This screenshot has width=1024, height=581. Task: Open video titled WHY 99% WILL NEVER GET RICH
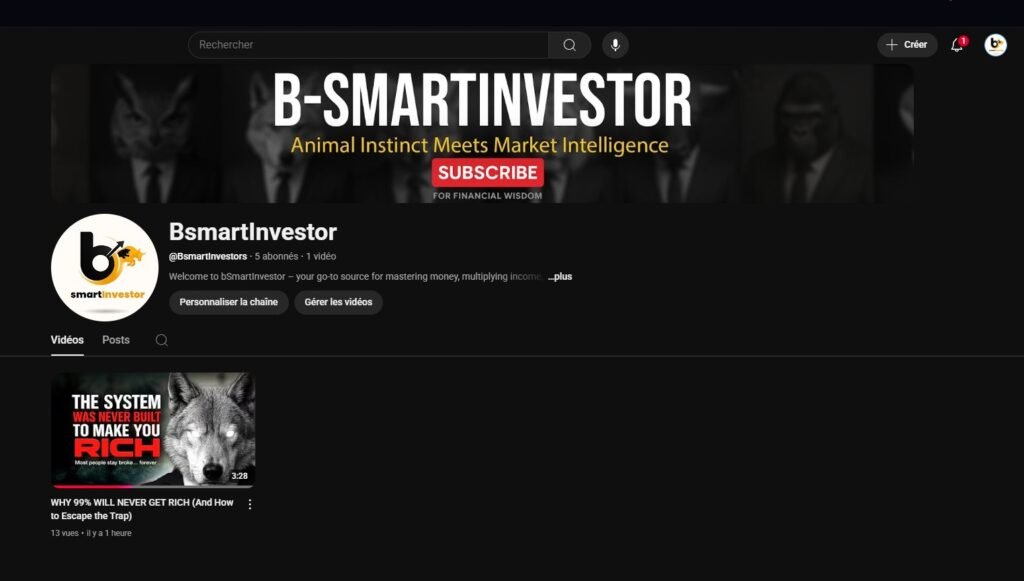tap(142, 509)
